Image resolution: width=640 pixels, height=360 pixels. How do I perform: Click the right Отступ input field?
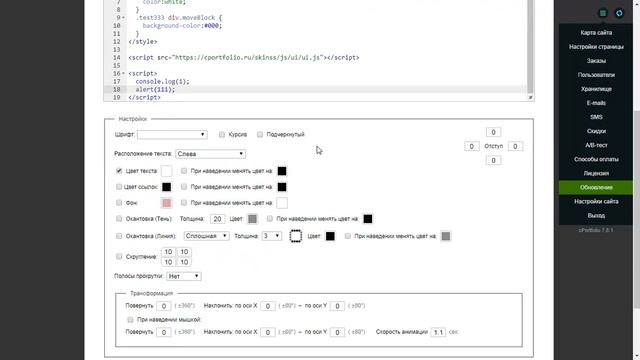coord(516,146)
